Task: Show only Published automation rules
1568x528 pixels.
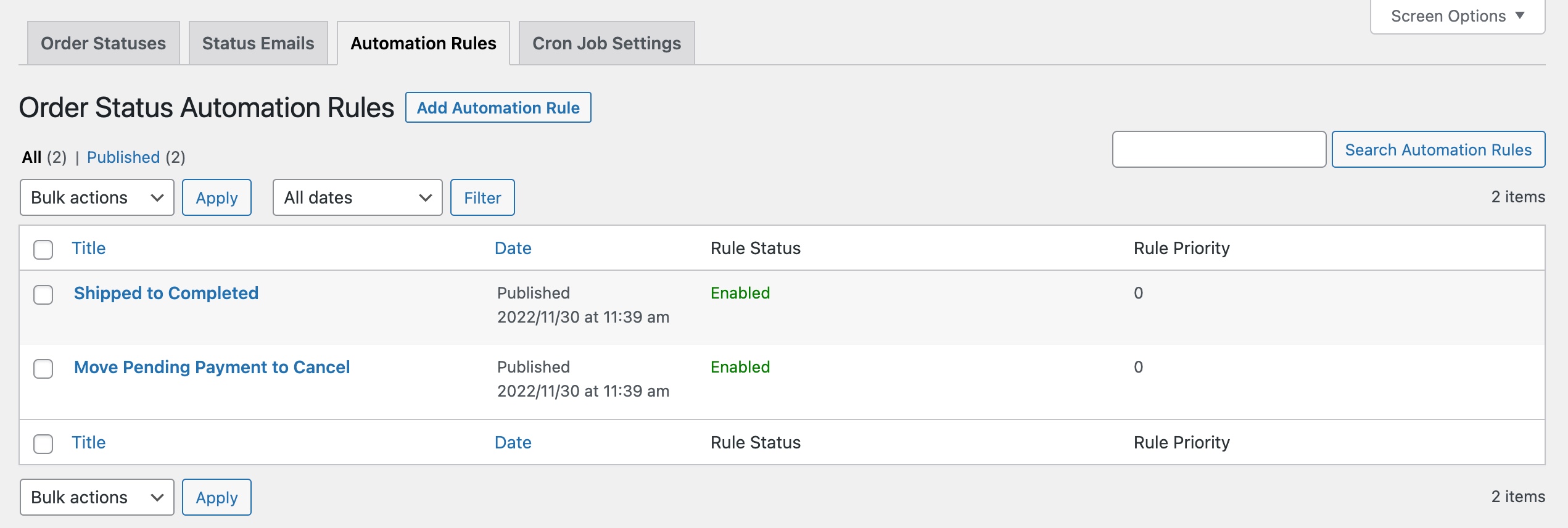Action: (x=123, y=157)
